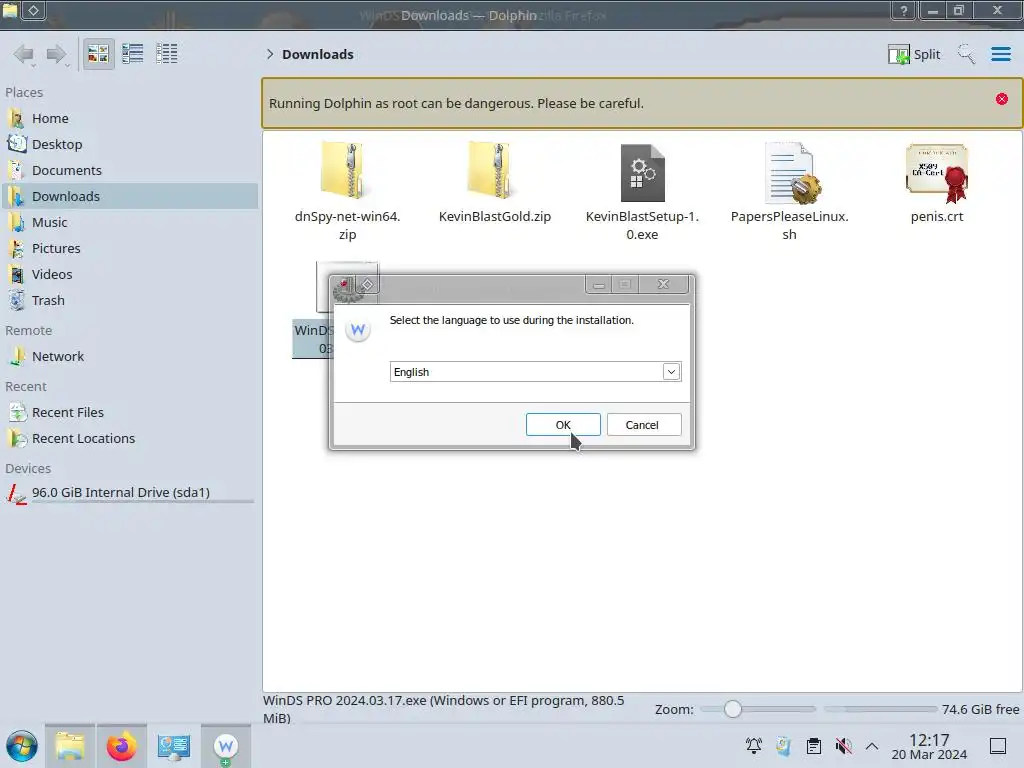Image resolution: width=1024 pixels, height=768 pixels.
Task: Click the installer dialog's titlebar pin icon
Action: pos(368,285)
